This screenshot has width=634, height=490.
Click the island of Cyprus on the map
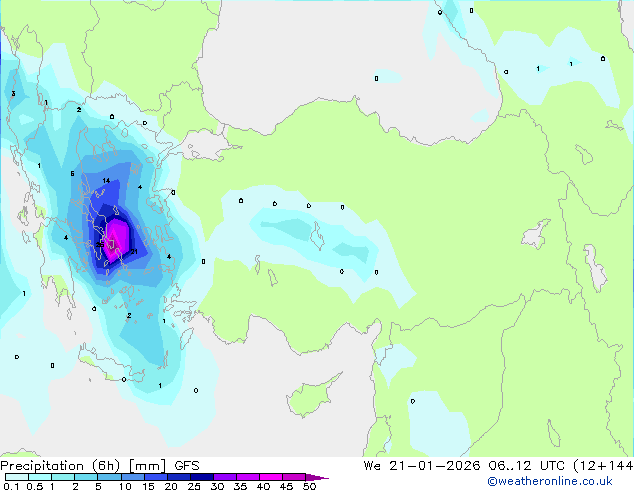pyautogui.click(x=309, y=397)
